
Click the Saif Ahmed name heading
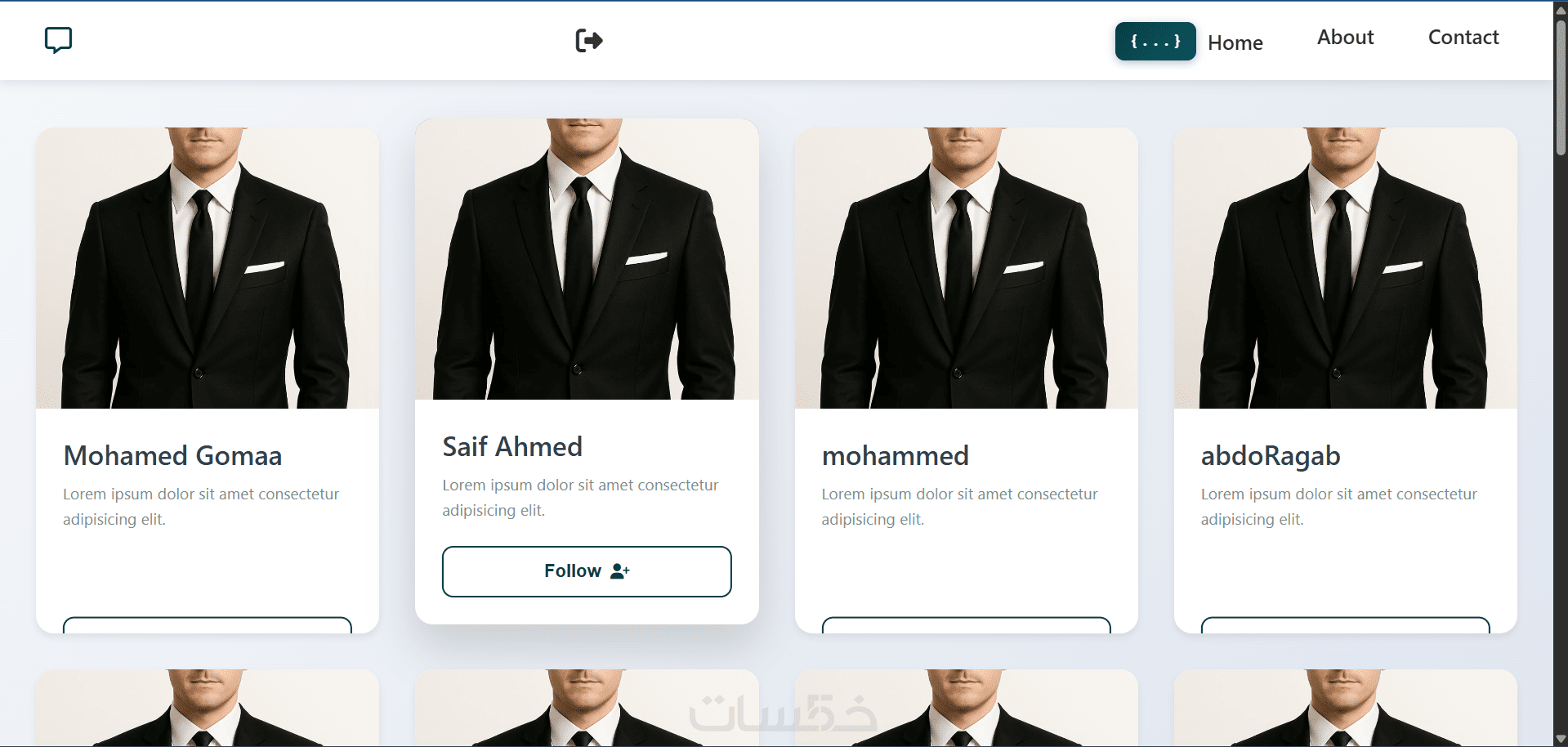coord(512,447)
